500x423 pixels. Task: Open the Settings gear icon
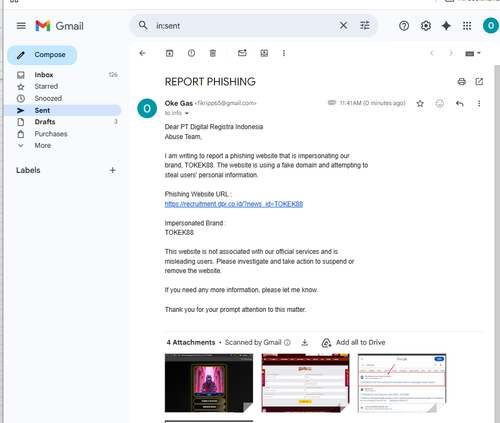coord(426,26)
